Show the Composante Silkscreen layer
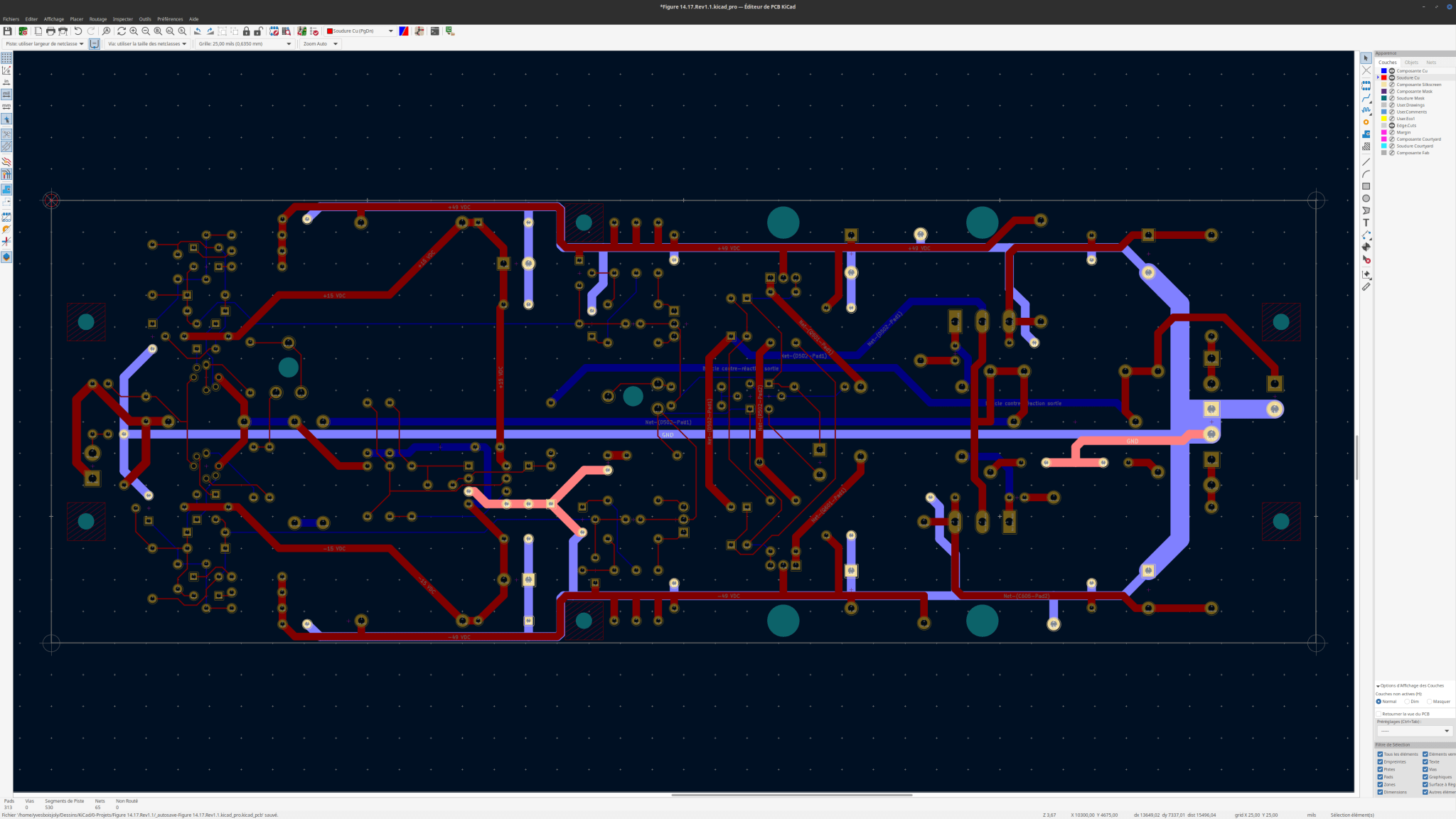The width and height of the screenshot is (1456, 819). pyautogui.click(x=1392, y=85)
